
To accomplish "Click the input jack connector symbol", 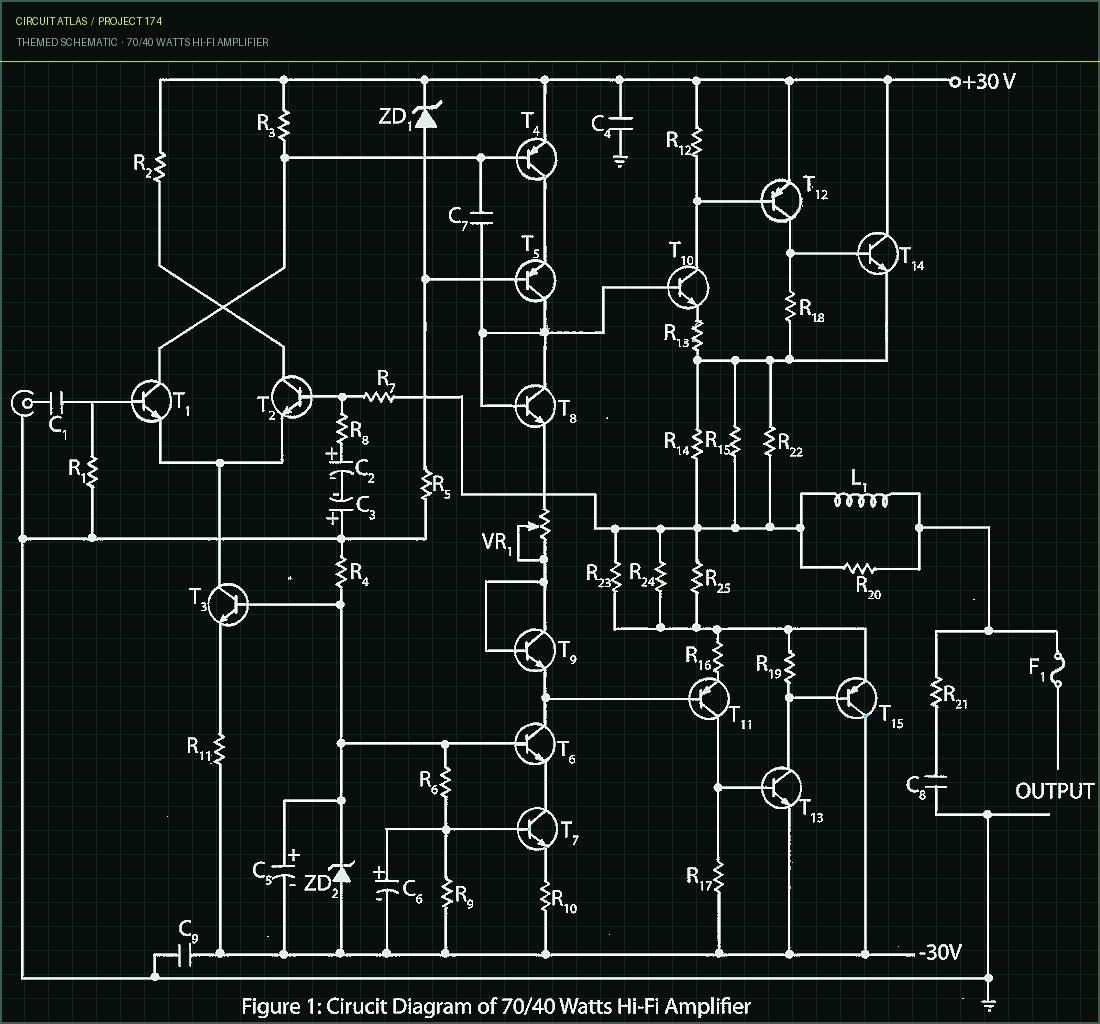I will click(x=22, y=403).
